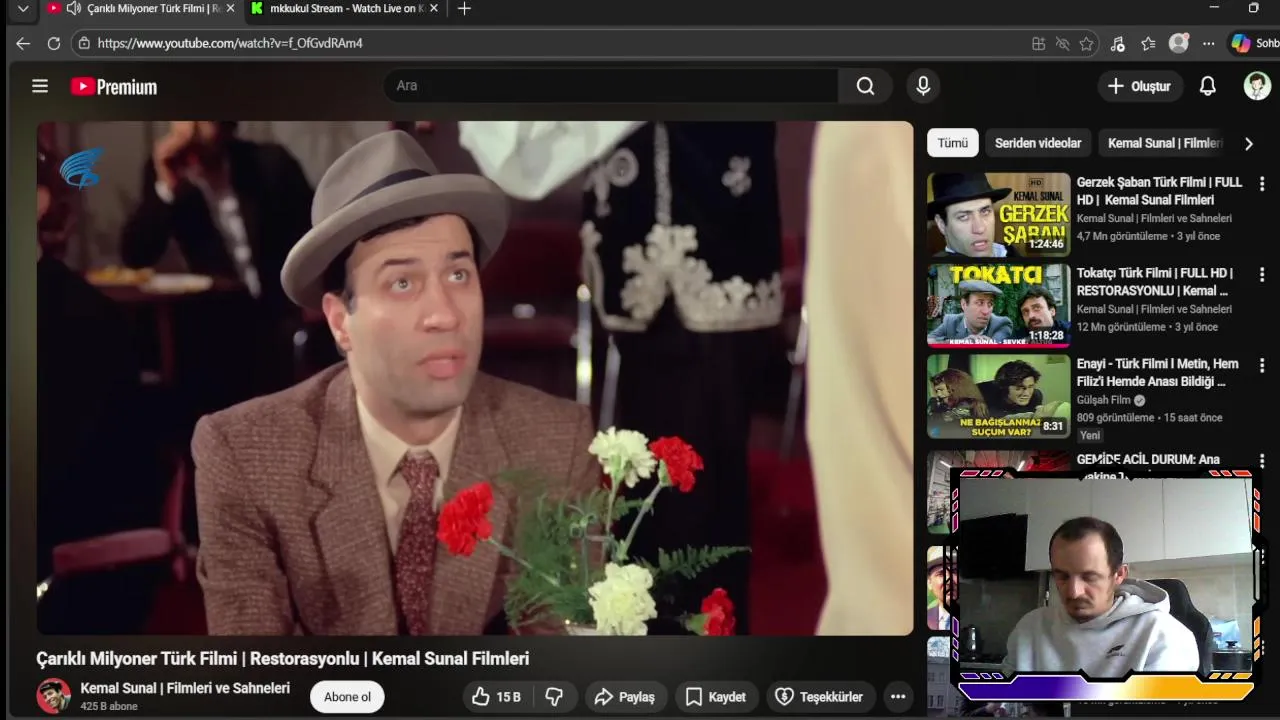Open the Gülşah Film channel link
The height and width of the screenshot is (720, 1280).
(x=1103, y=400)
